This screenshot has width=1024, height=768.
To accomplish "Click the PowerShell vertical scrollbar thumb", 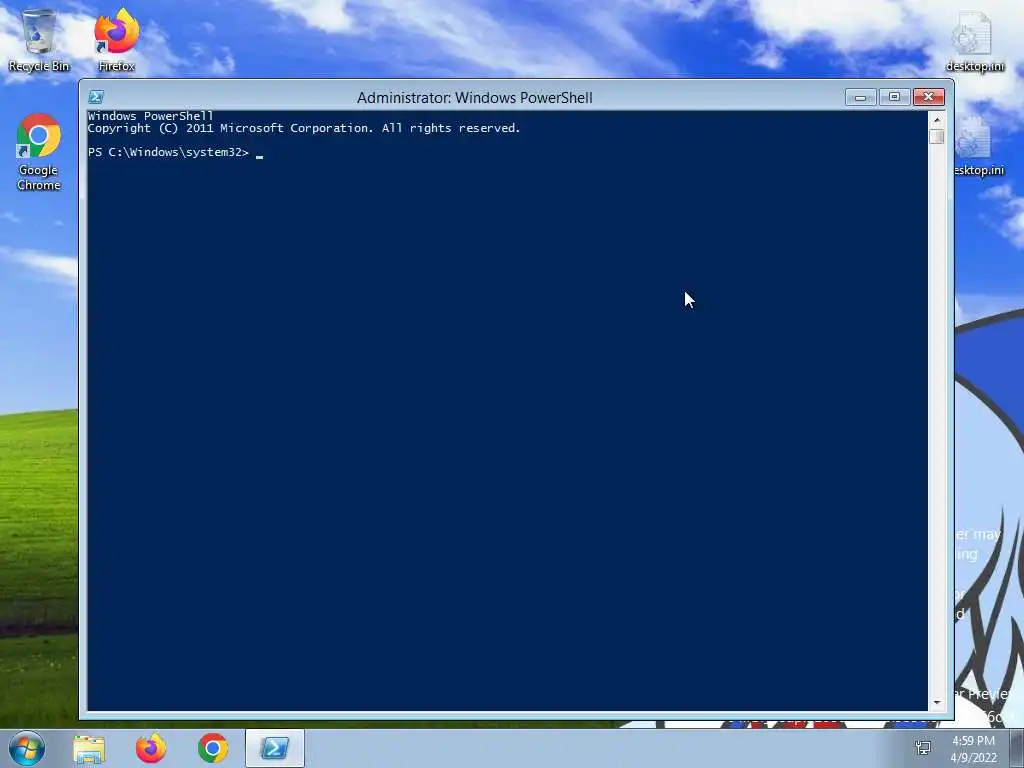I will click(936, 136).
